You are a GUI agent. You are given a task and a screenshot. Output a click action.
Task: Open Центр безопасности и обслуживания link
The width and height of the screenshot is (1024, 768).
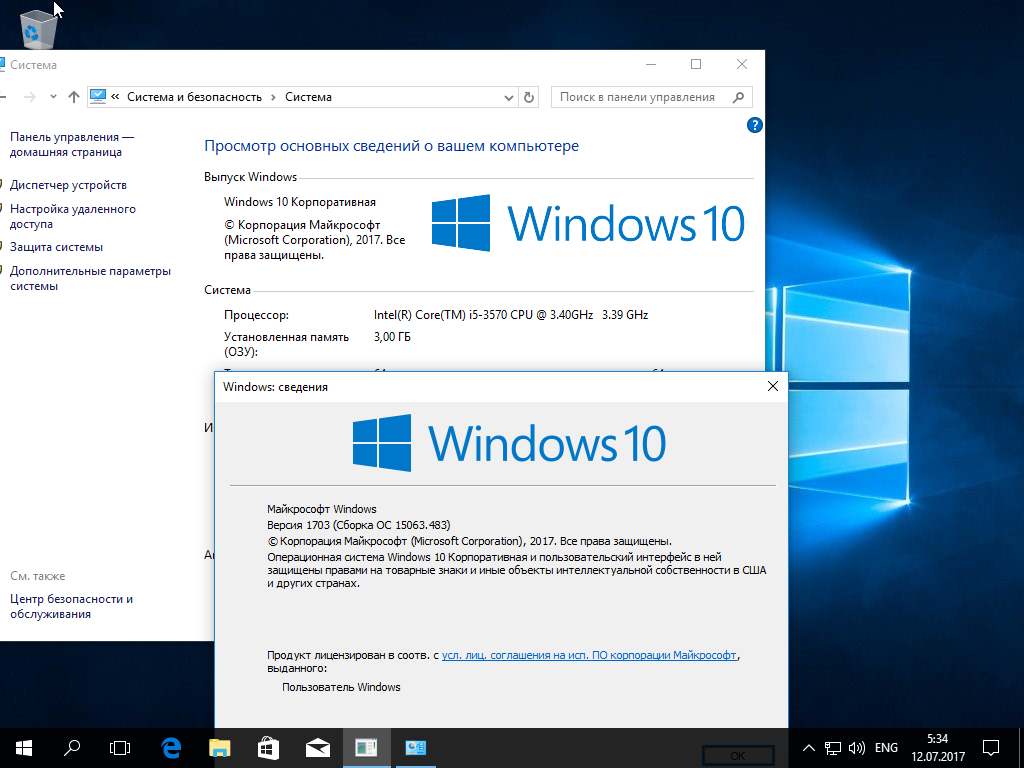point(71,606)
